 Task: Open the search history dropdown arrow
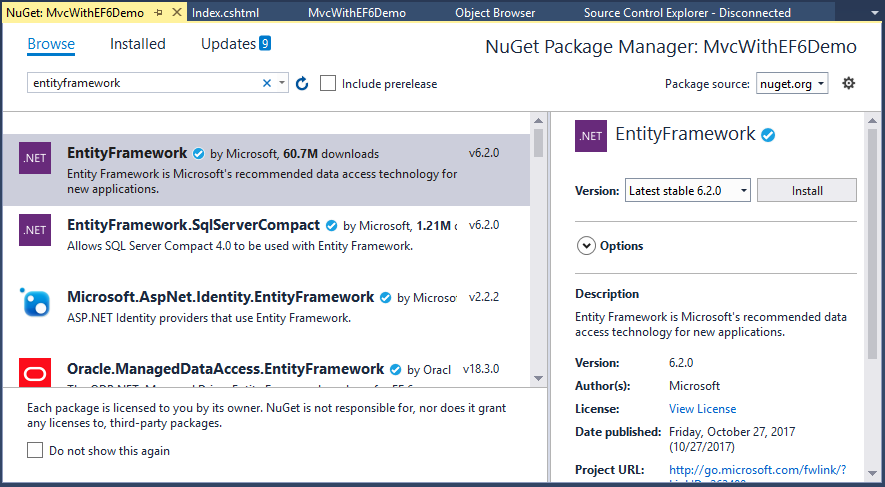pyautogui.click(x=282, y=83)
